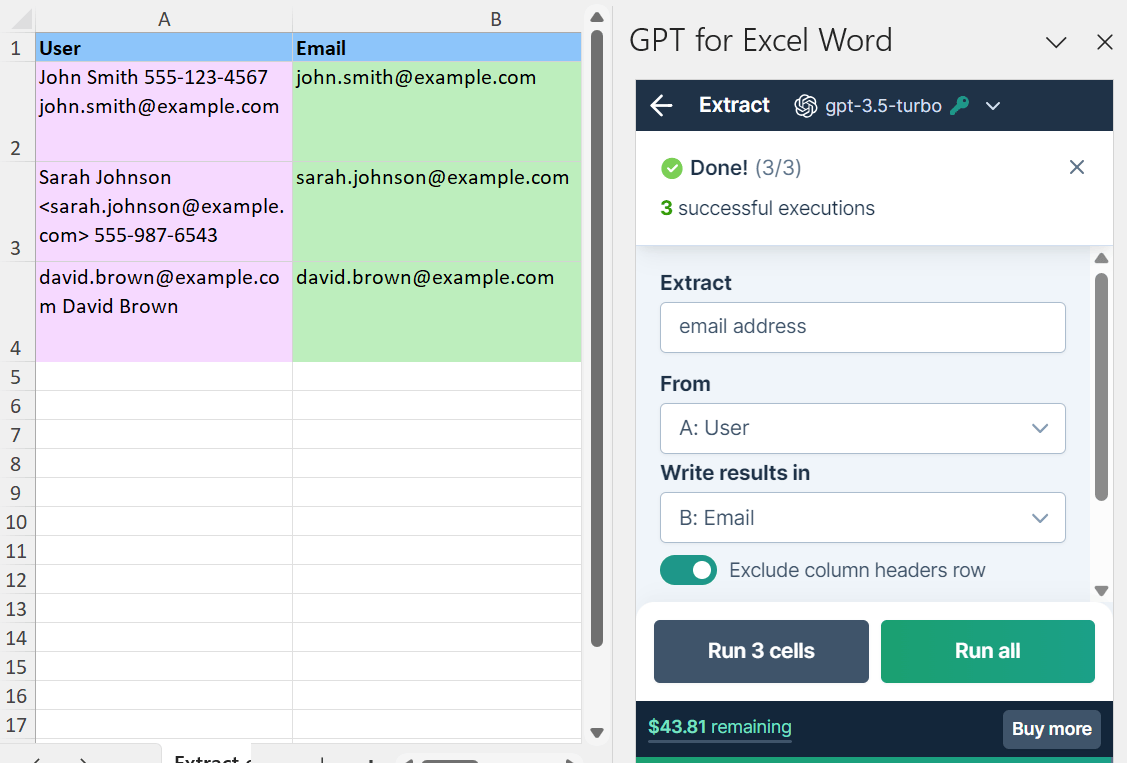The image size is (1127, 763).
Task: Open the Write results in dropdown
Action: (862, 518)
